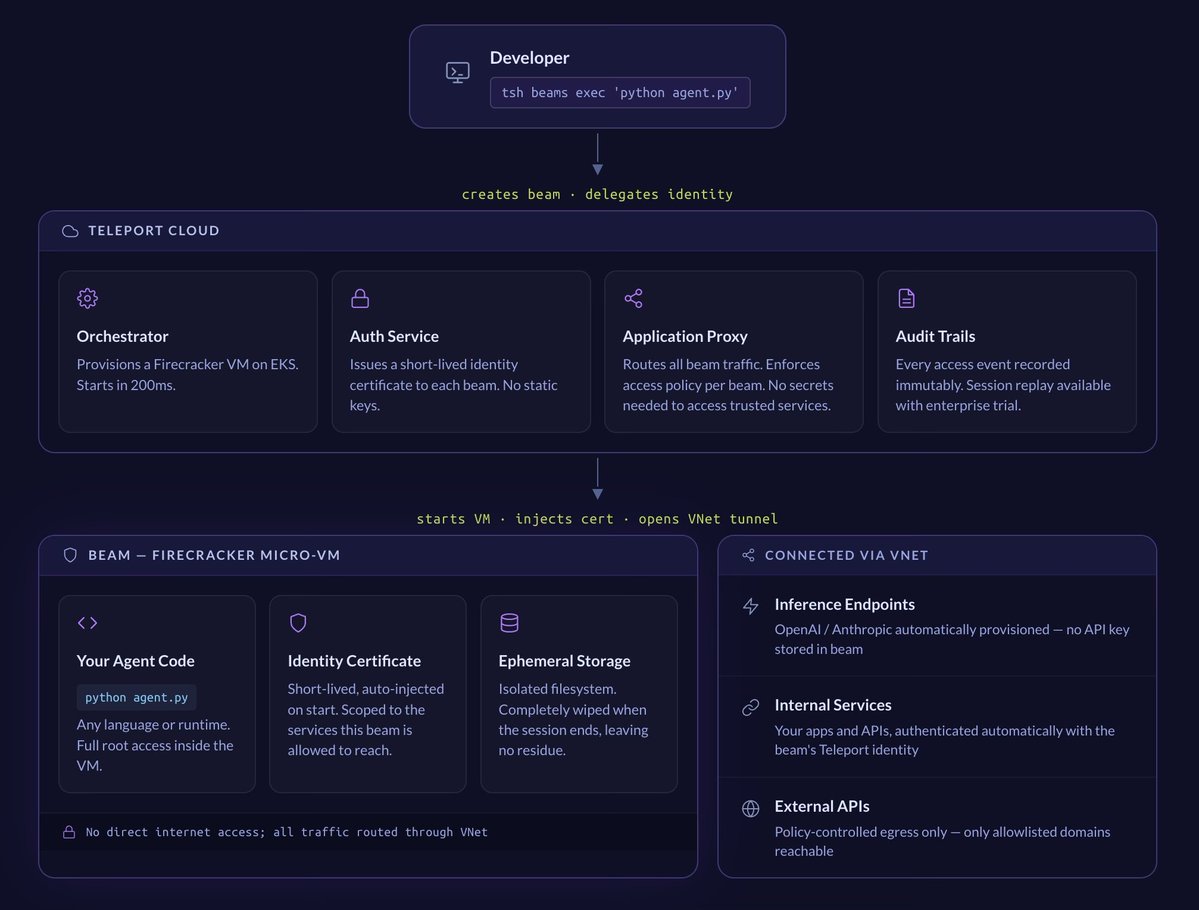1199x910 pixels.
Task: Click 'OpenAI / Anthropic automatically provisioned' description
Action: (952, 639)
